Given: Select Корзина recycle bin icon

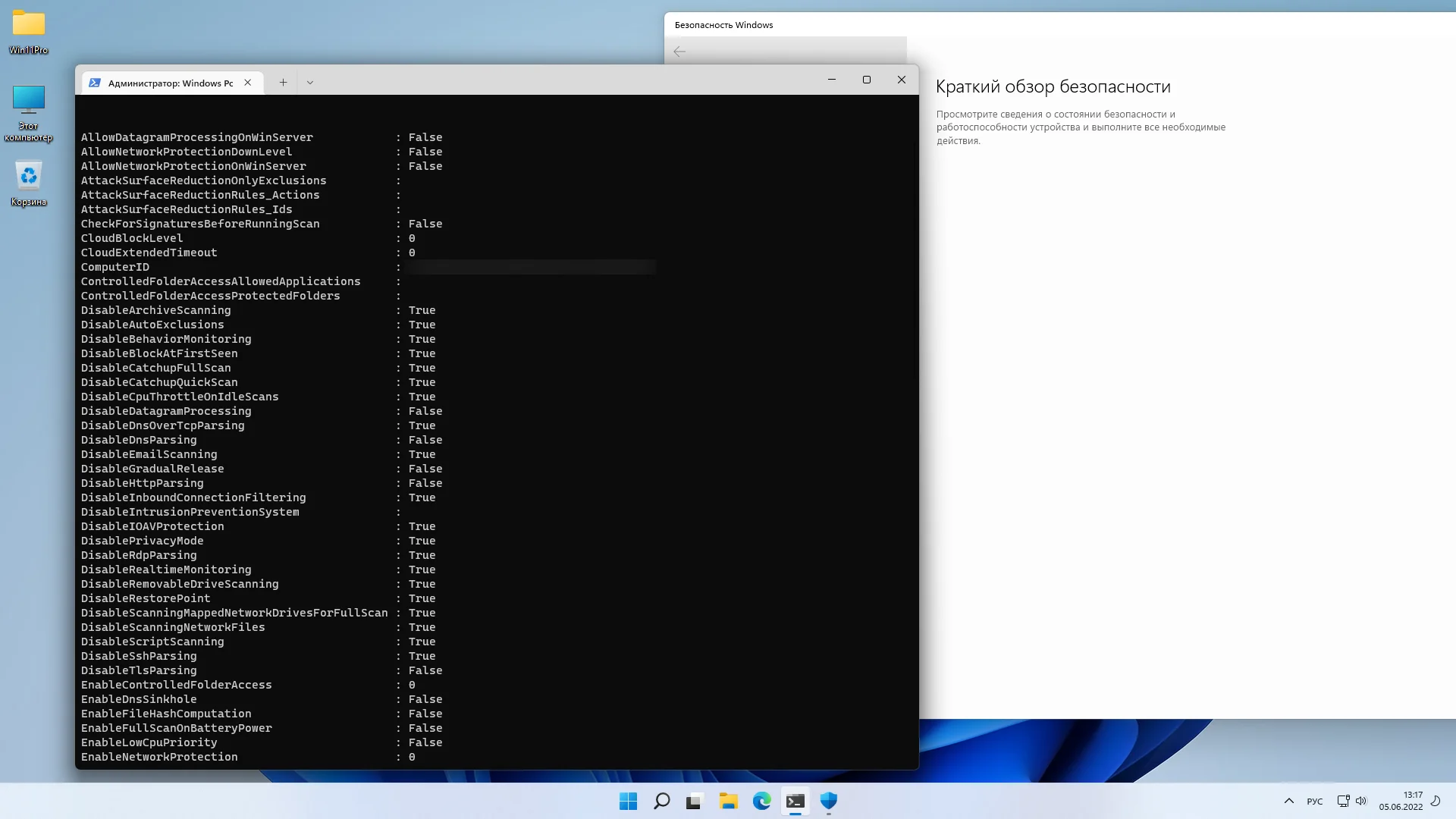Looking at the screenshot, I should 29,184.
